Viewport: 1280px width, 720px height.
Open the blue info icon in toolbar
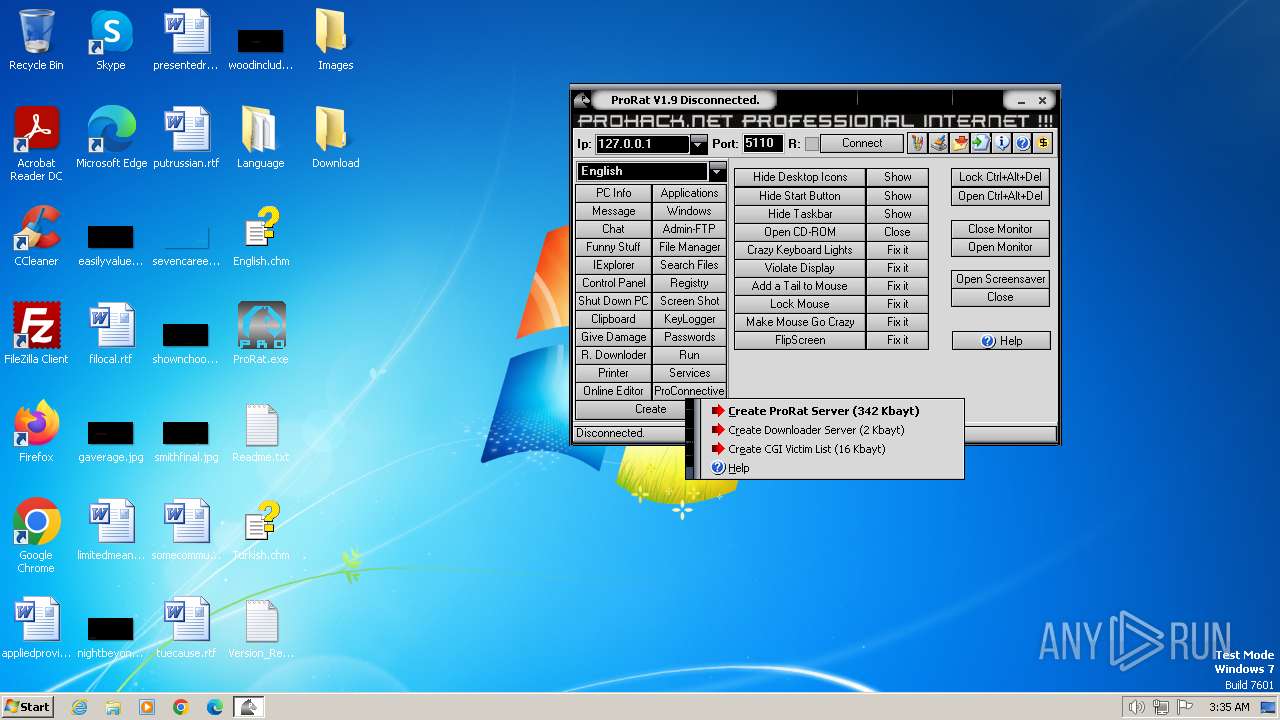click(1002, 144)
